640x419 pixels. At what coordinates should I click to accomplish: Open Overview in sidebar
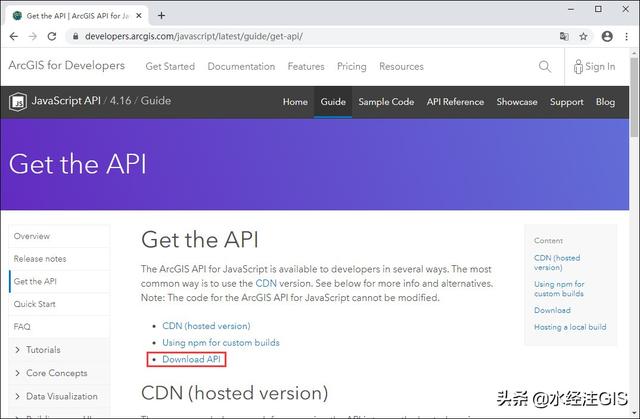(59, 236)
